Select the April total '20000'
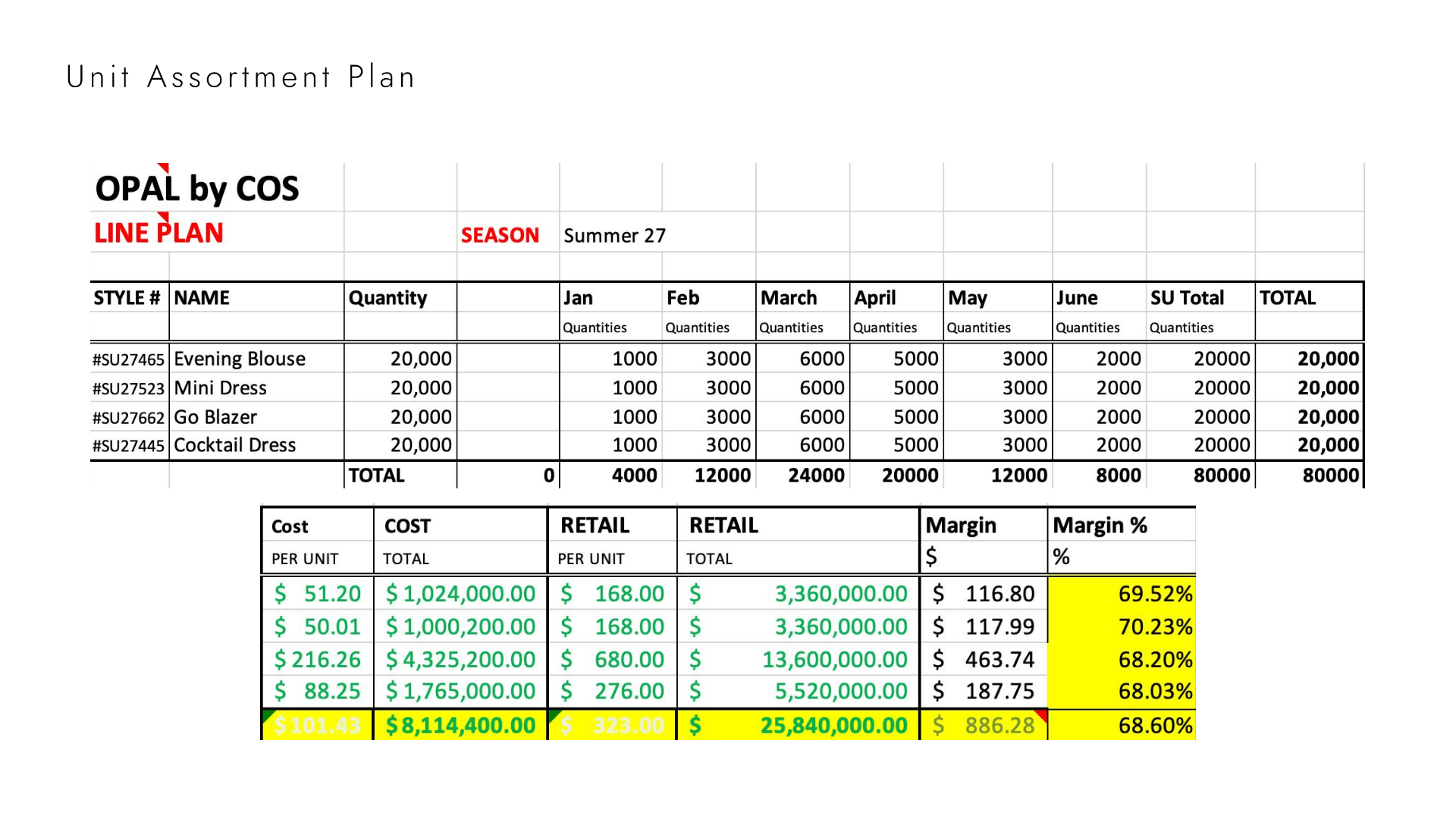Viewport: 1456px width, 819px height. (910, 475)
